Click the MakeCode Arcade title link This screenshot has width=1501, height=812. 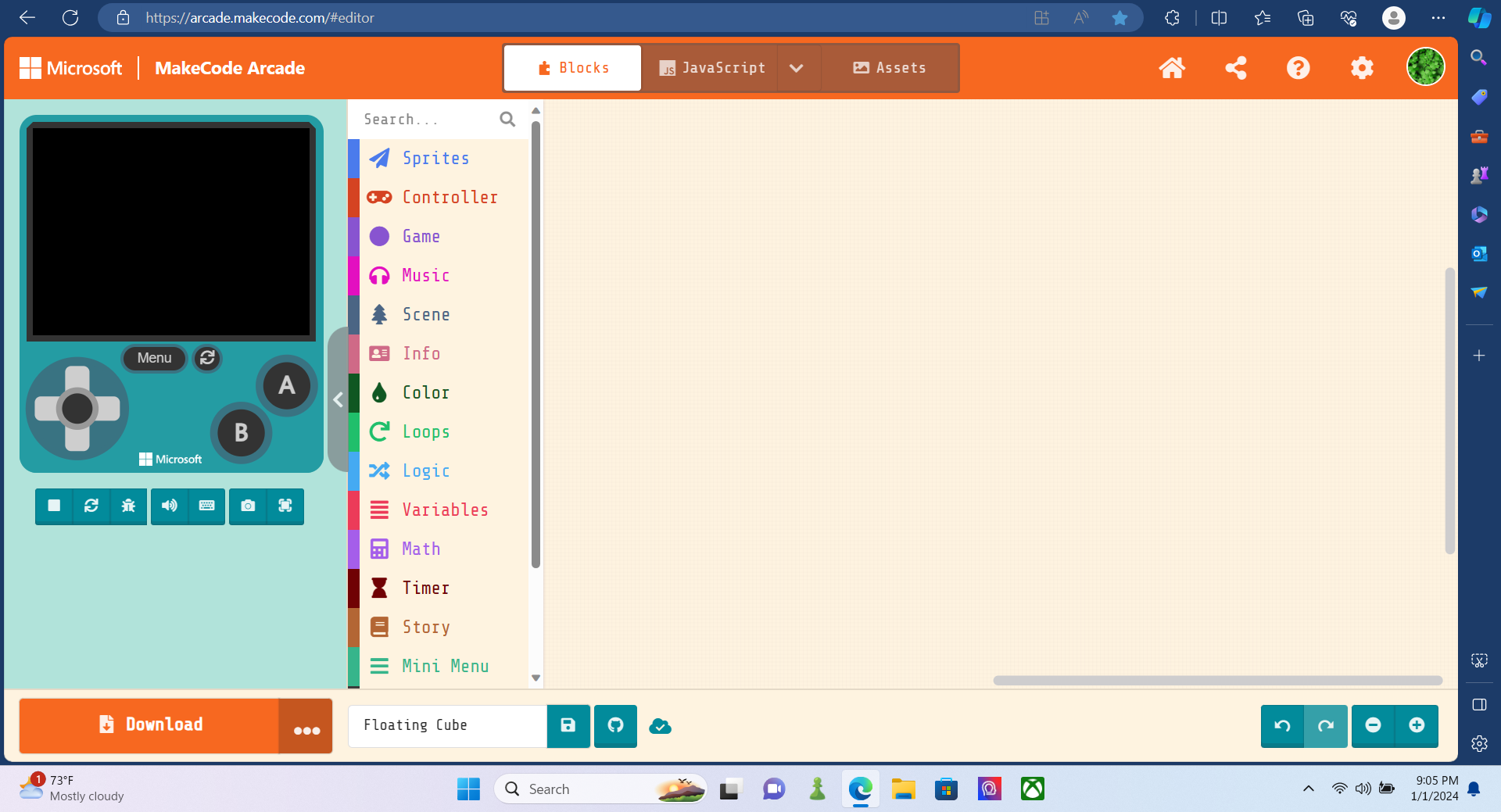pos(230,68)
